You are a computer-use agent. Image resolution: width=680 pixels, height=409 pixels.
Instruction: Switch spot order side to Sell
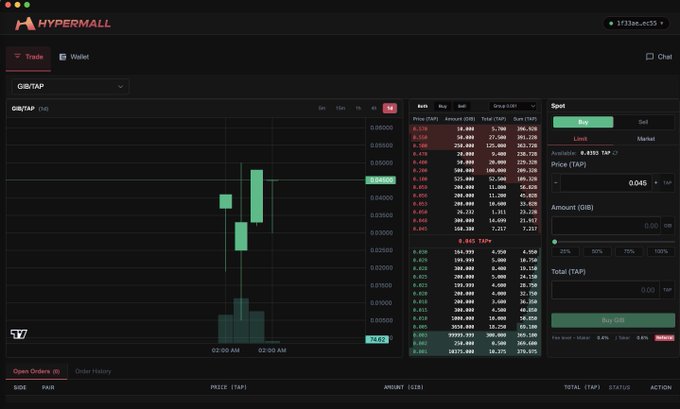coord(643,122)
